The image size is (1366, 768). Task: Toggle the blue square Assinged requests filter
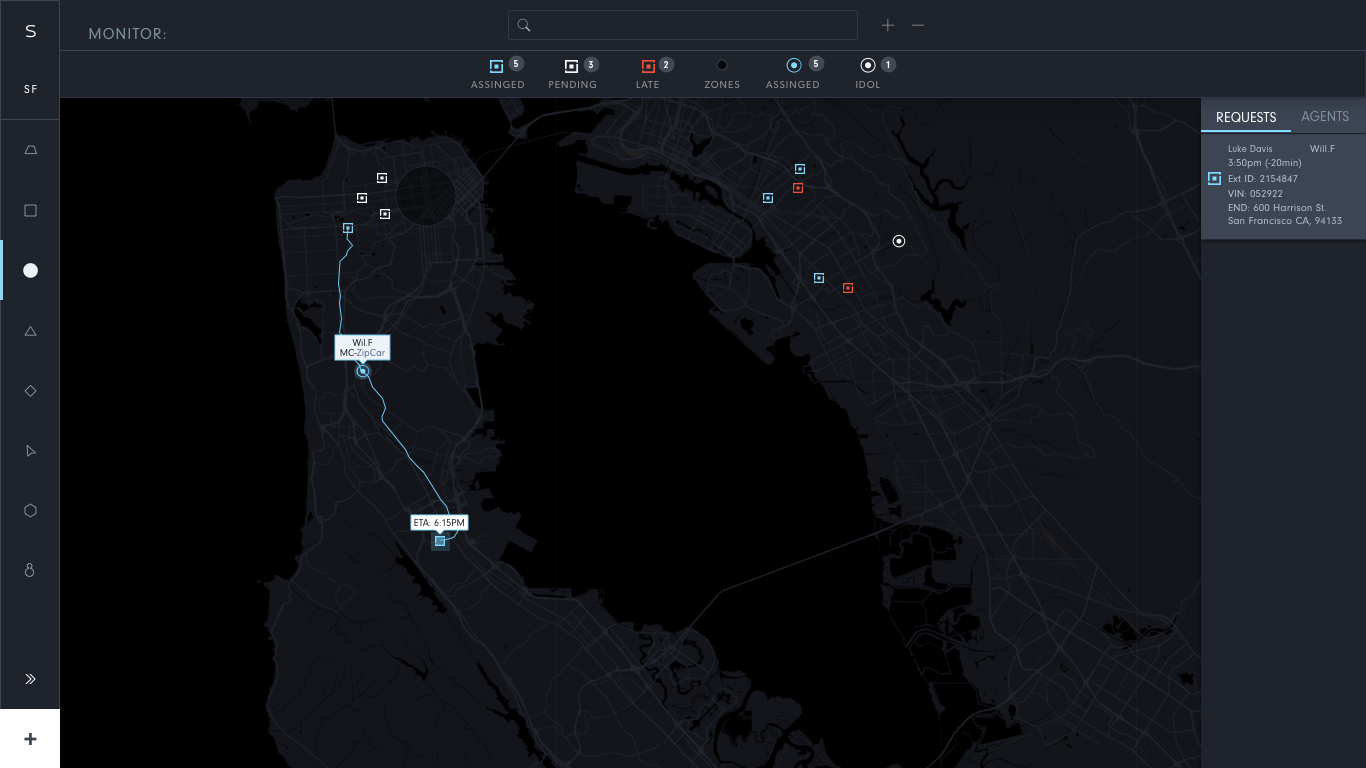[498, 74]
